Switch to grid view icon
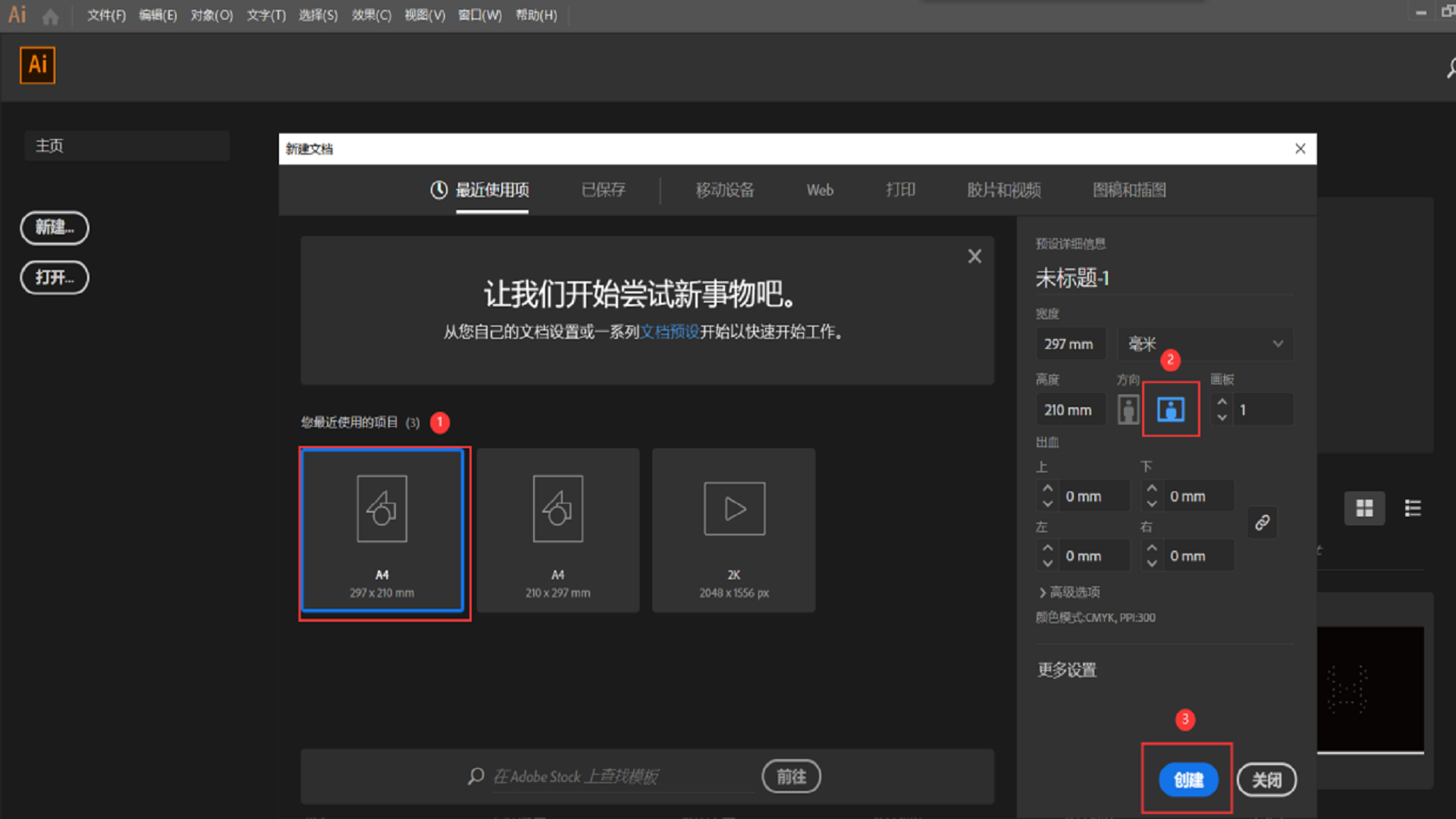The image size is (1456, 819). [1364, 508]
